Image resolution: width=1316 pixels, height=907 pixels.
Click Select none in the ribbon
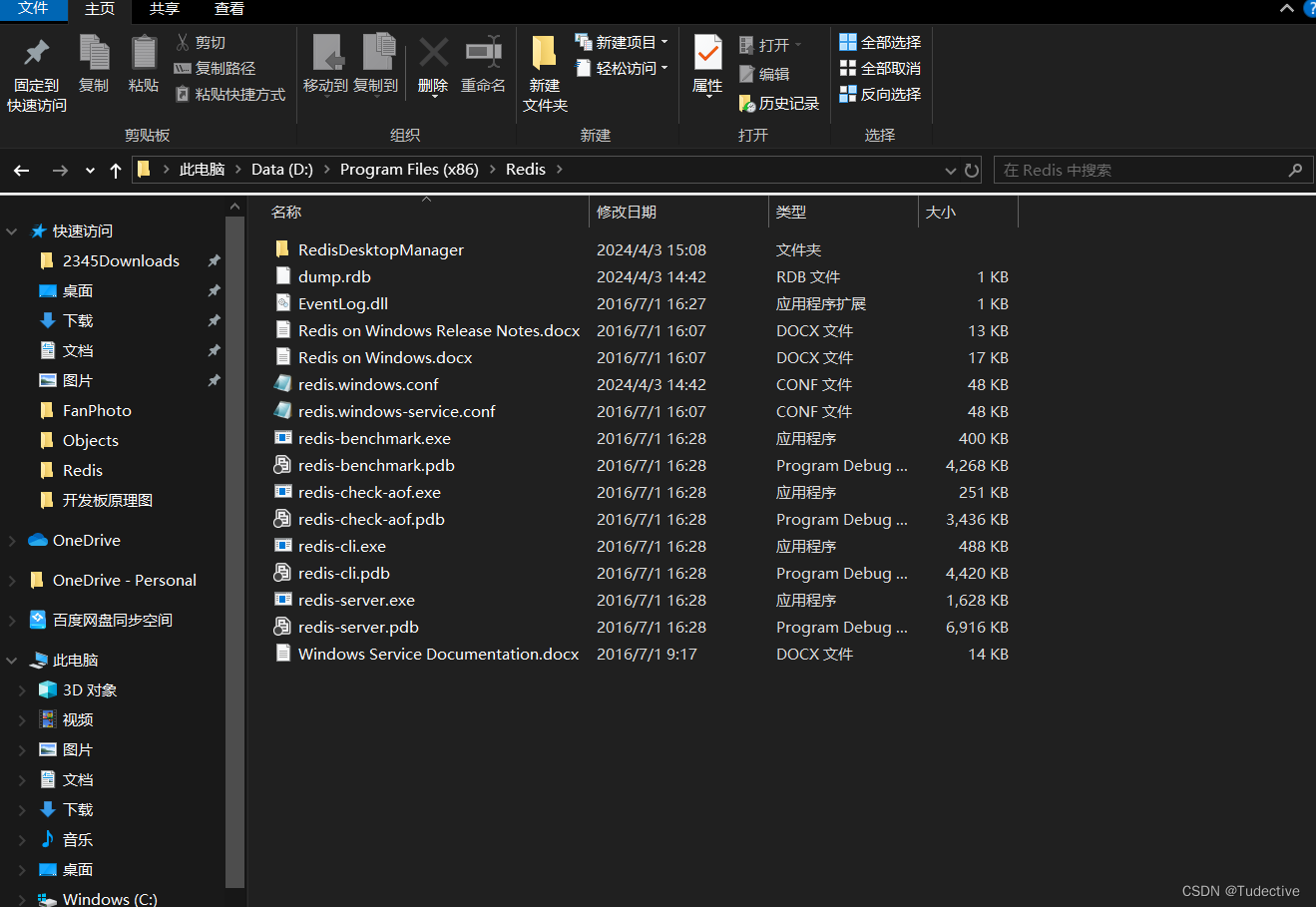[x=880, y=68]
